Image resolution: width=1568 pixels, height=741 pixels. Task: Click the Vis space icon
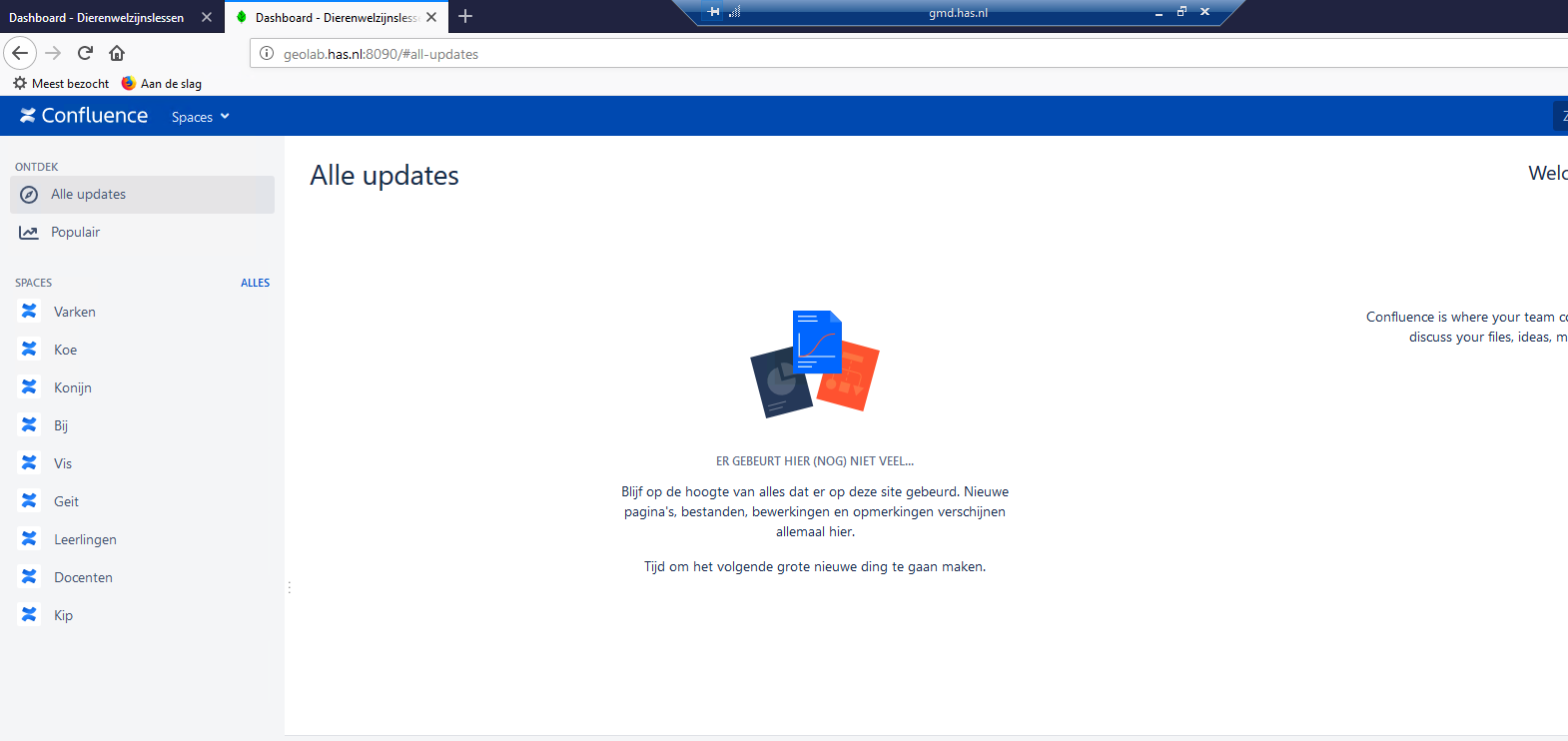29,463
